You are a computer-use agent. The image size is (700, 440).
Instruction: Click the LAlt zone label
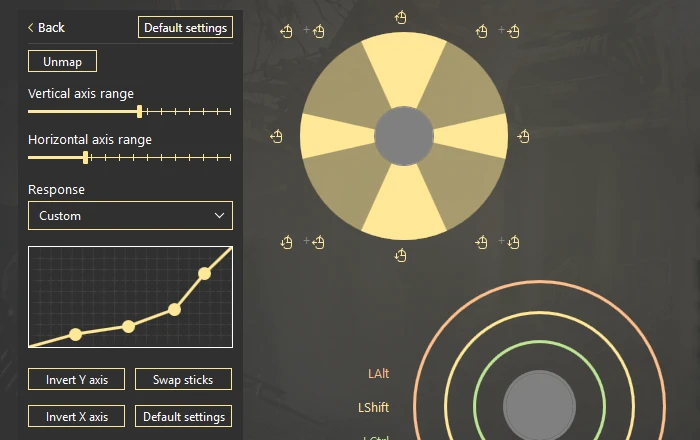pyautogui.click(x=378, y=374)
